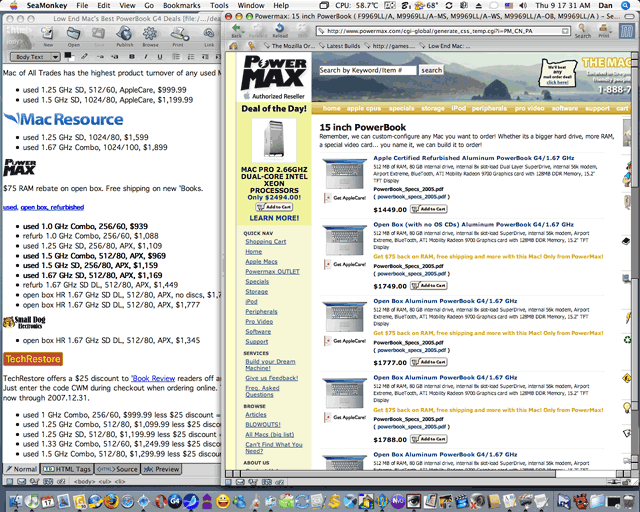Switch to the Preview tab

(162, 469)
